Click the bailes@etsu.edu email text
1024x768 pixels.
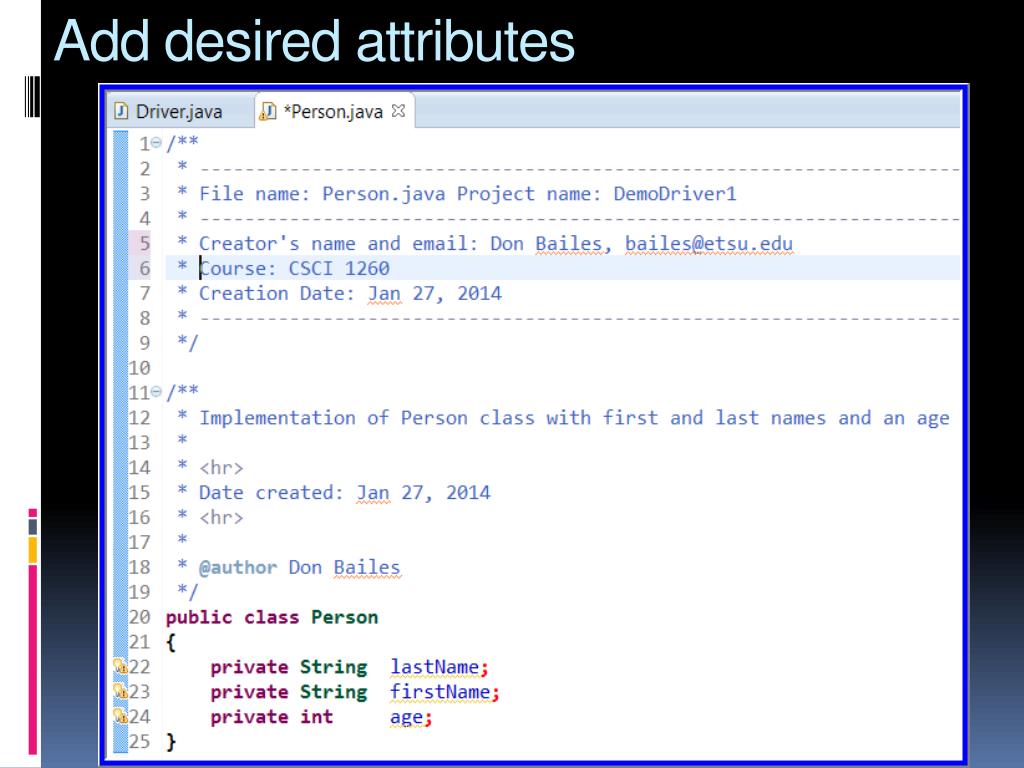point(709,244)
